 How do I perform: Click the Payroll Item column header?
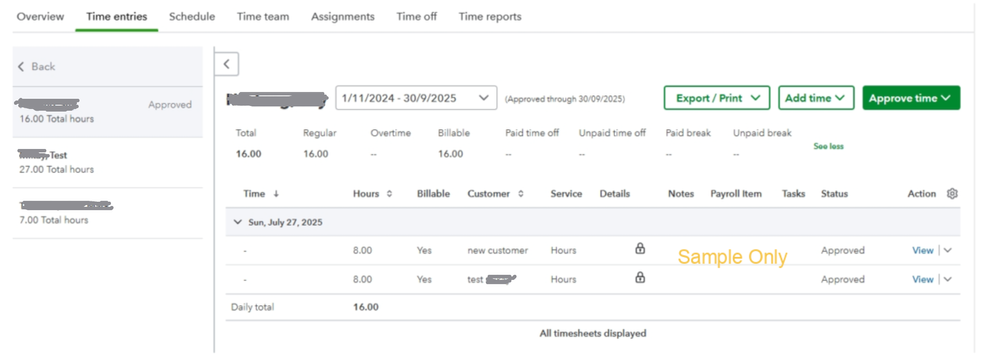(x=736, y=194)
